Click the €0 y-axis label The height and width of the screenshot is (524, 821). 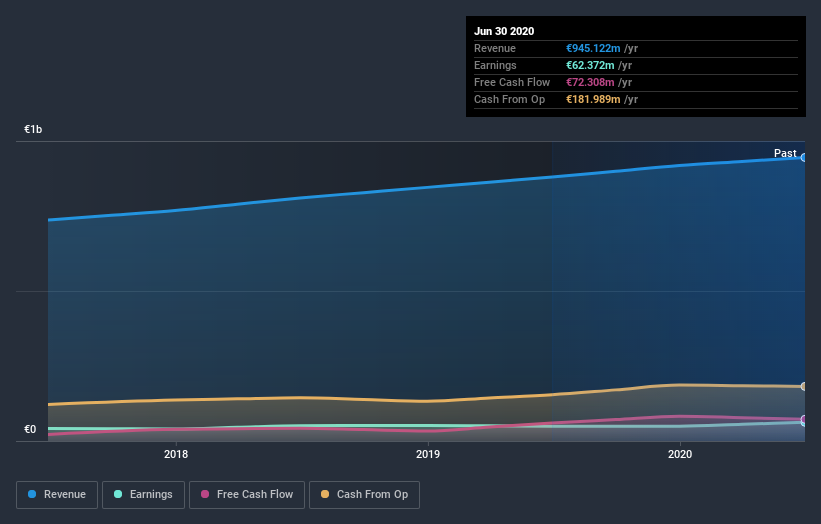pos(30,429)
